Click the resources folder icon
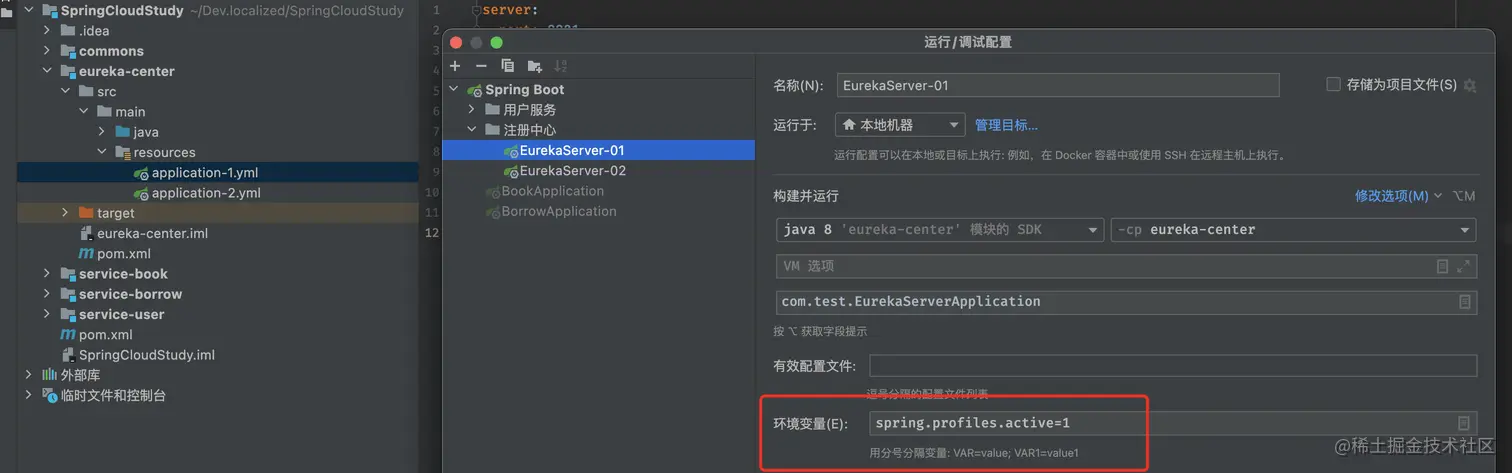The height and width of the screenshot is (473, 1512). click(122, 152)
